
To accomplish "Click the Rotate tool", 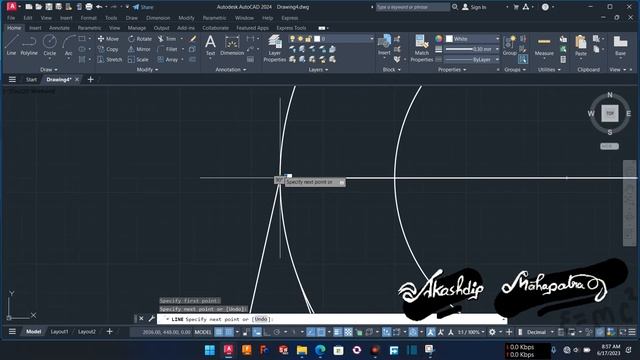I will [140, 39].
